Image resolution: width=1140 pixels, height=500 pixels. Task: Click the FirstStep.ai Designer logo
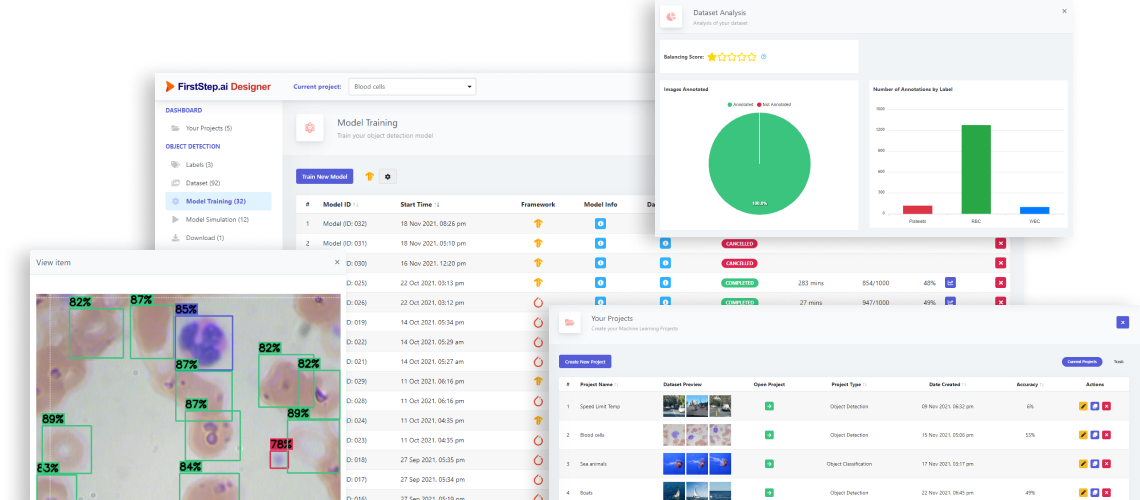(218, 86)
